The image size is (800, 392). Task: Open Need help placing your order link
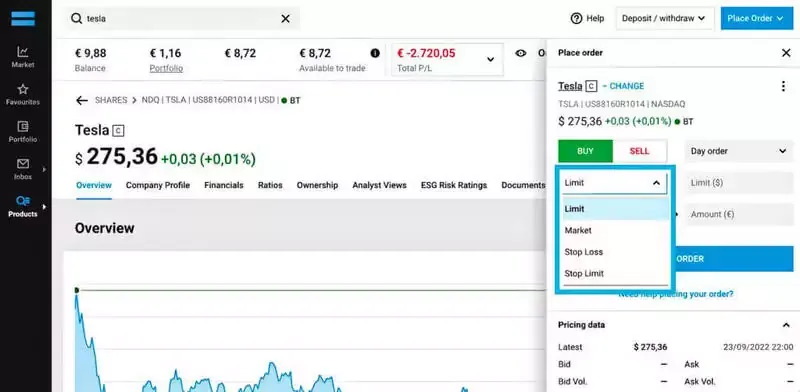tap(676, 294)
